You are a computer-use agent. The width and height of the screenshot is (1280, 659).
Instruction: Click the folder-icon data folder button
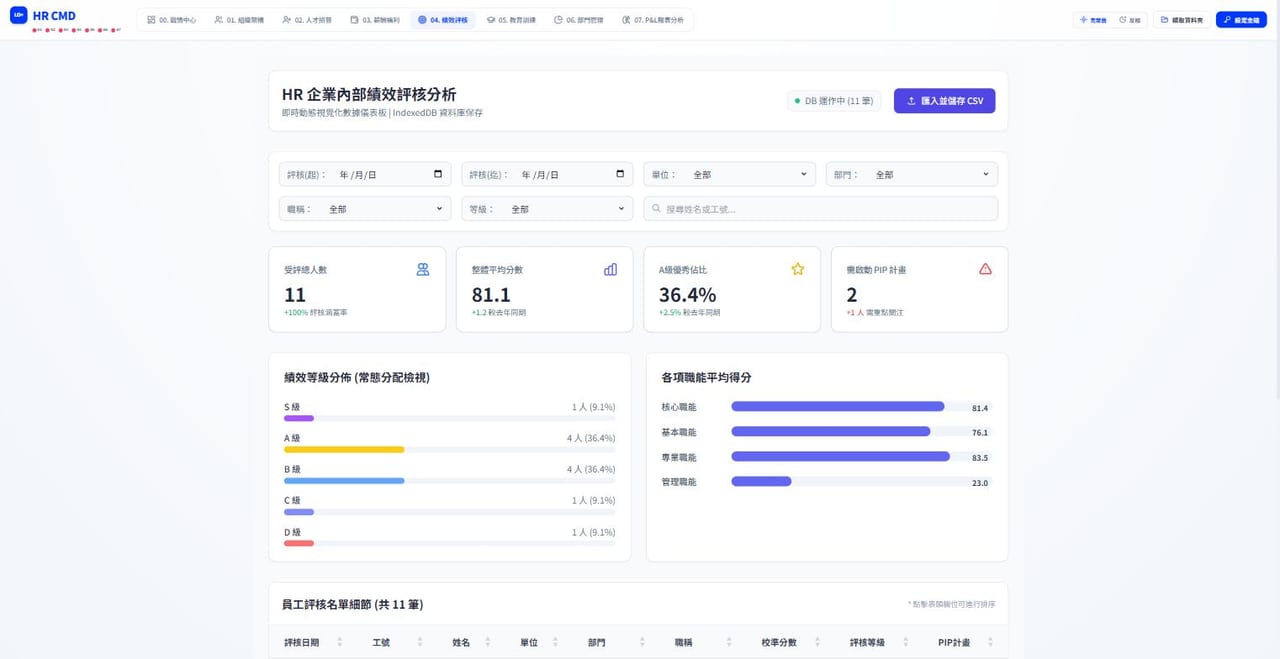(1181, 20)
